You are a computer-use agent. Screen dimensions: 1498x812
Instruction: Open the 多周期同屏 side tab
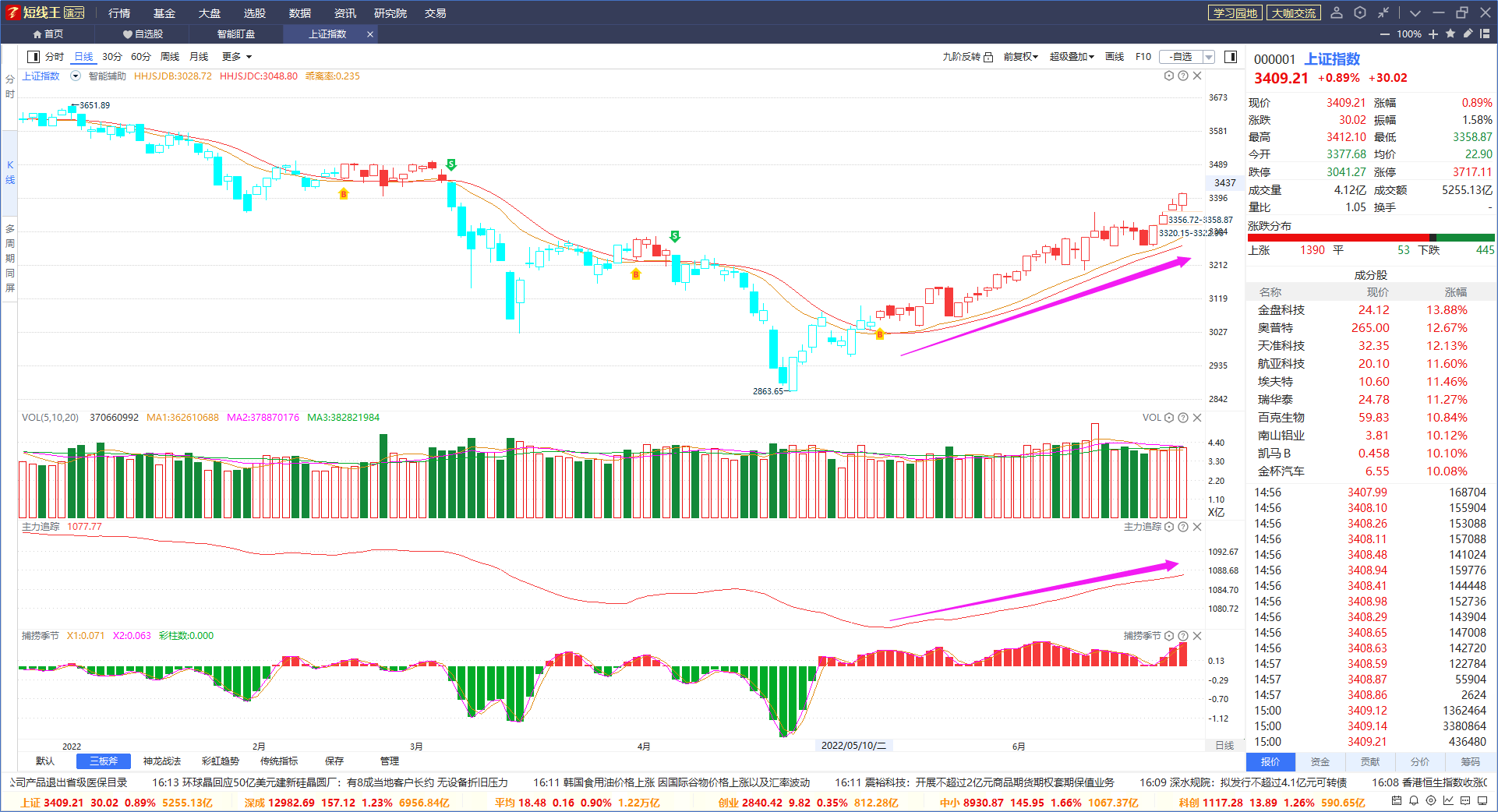pyautogui.click(x=10, y=259)
